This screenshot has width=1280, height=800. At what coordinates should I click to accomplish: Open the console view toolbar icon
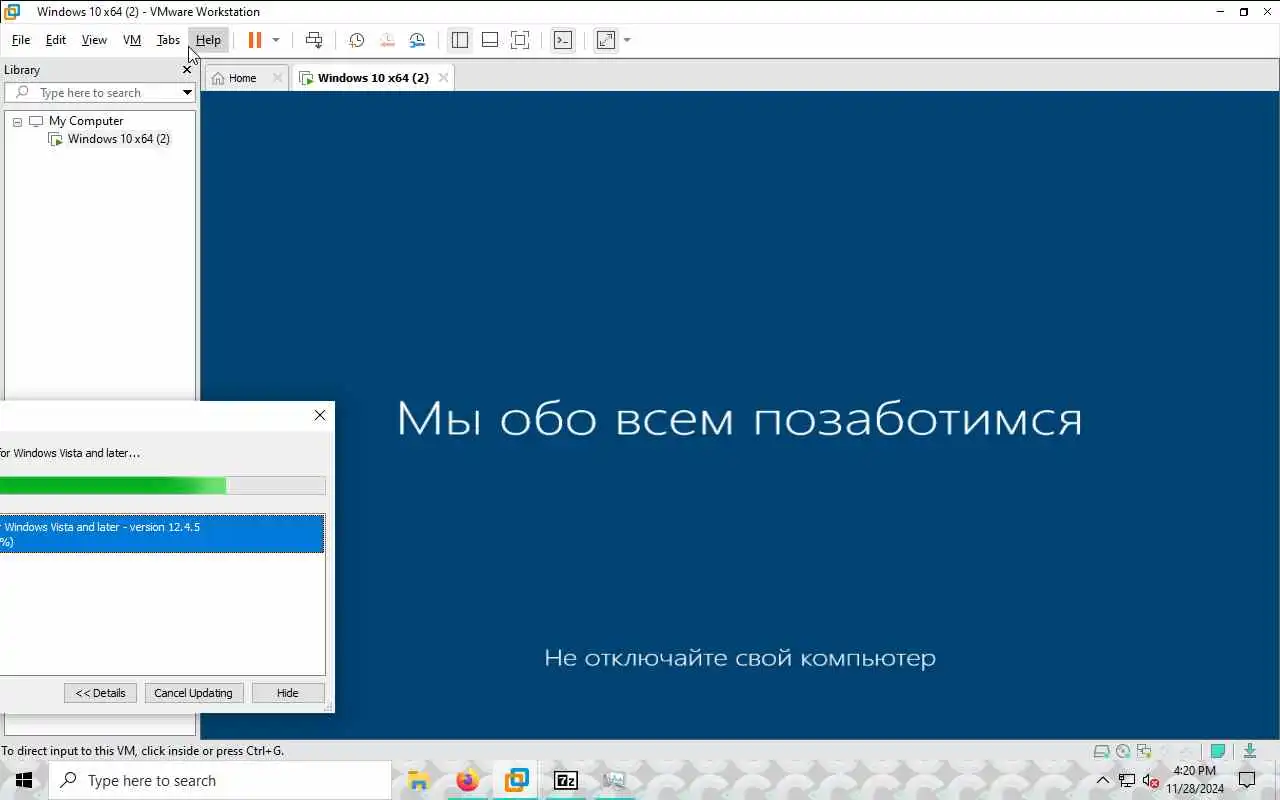point(563,40)
